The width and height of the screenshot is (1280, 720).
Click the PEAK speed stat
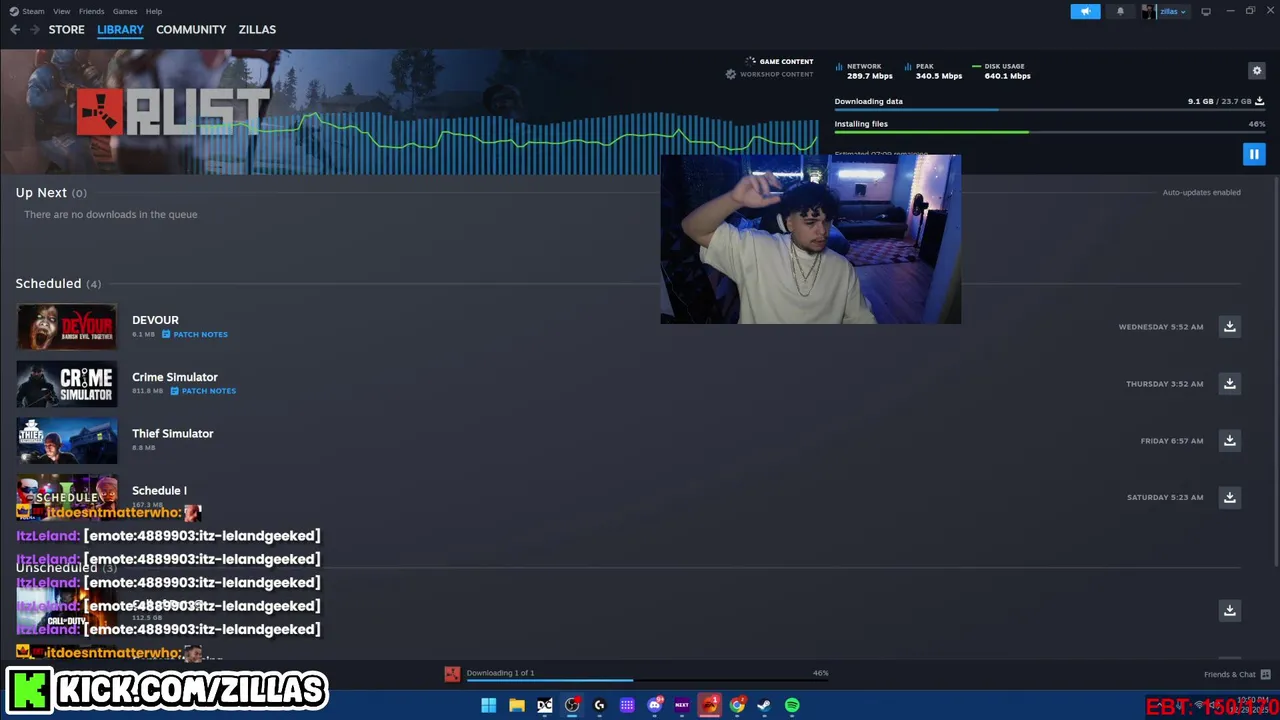[x=934, y=71]
